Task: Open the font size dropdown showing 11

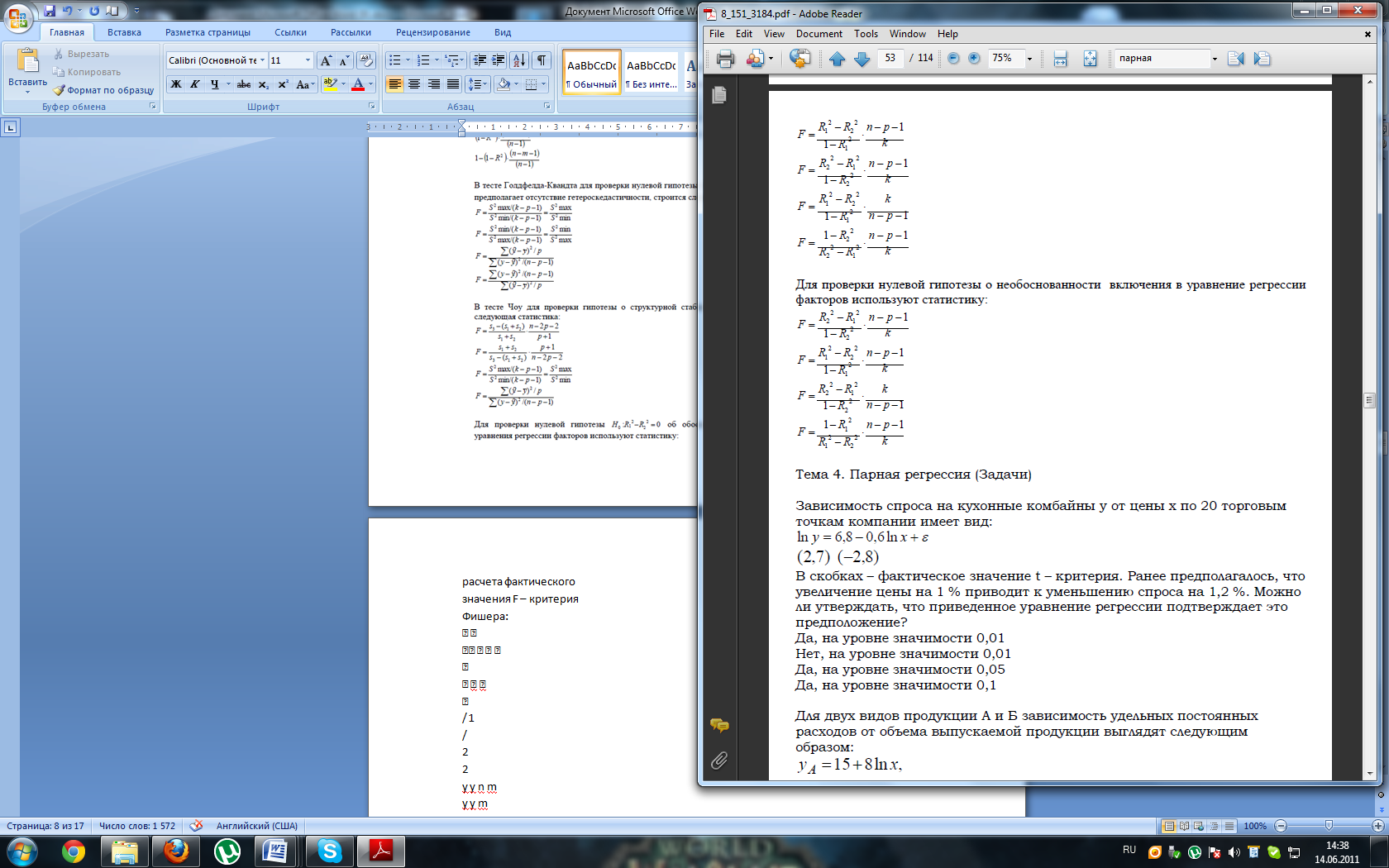Action: click(308, 60)
